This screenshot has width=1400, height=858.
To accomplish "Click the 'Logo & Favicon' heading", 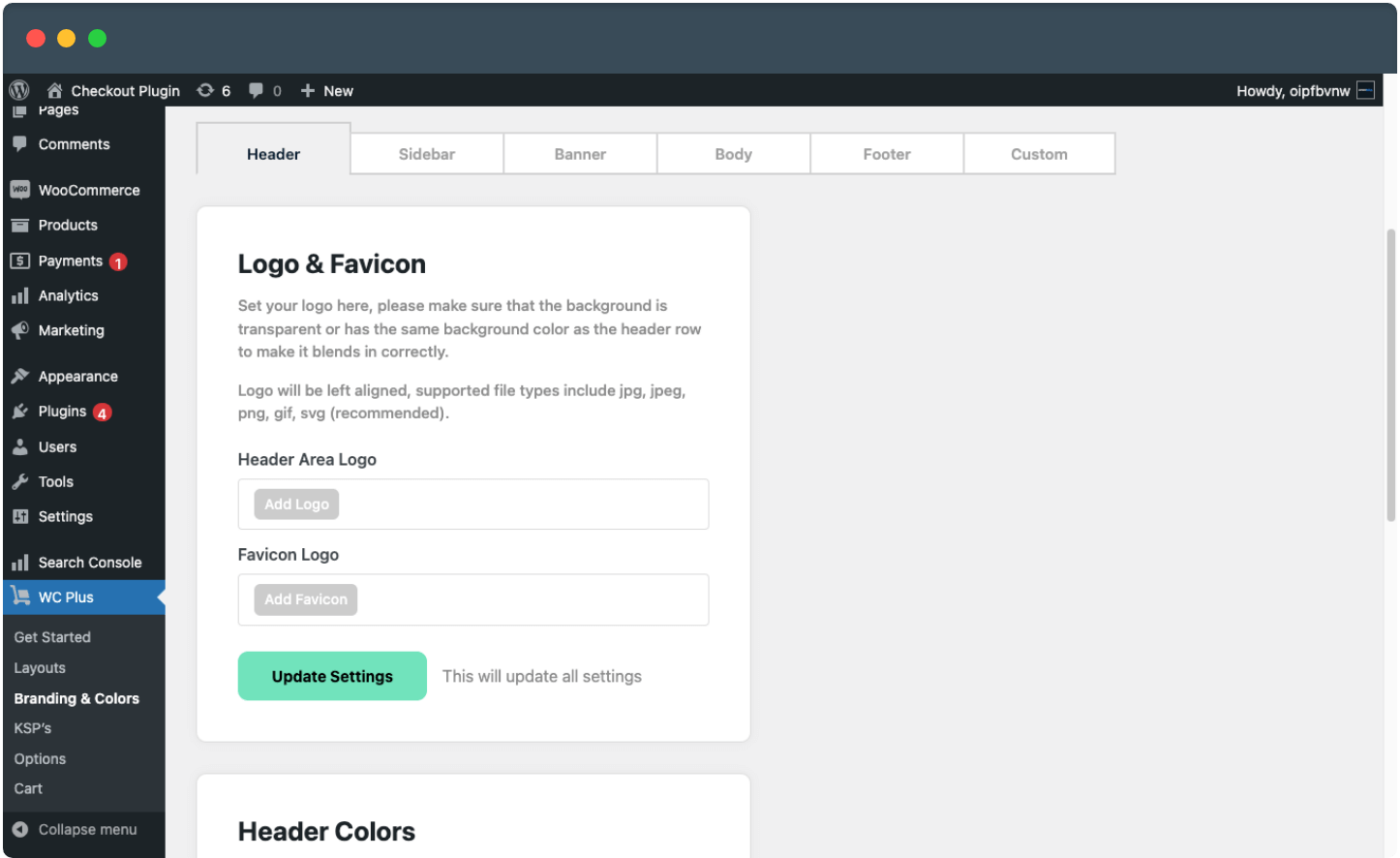I will 332,263.
